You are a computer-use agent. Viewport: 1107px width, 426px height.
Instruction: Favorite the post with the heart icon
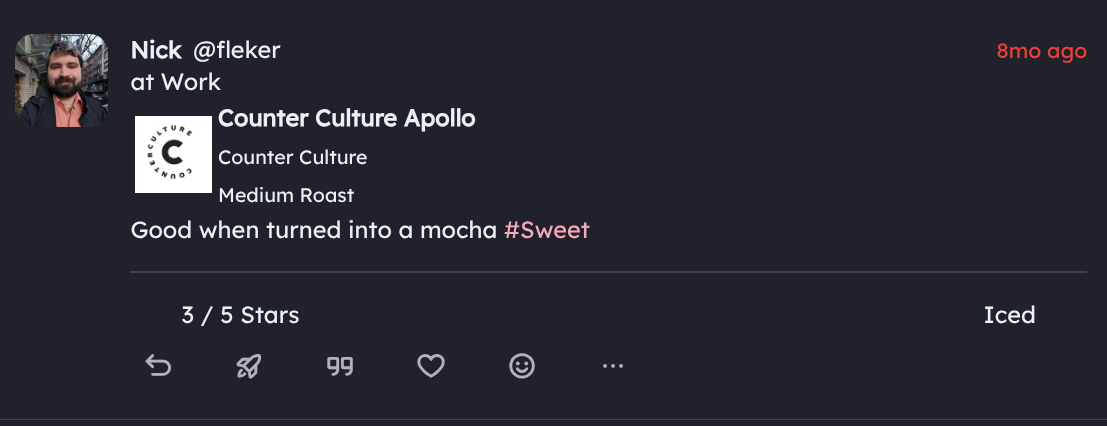(x=431, y=367)
